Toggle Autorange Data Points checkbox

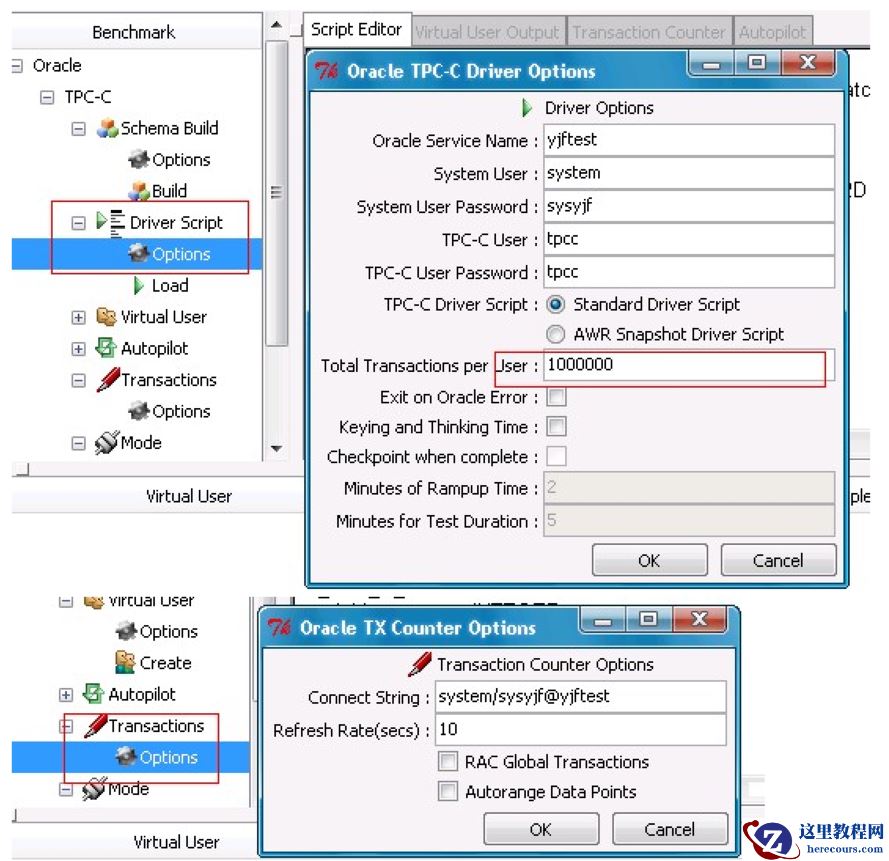tap(448, 791)
